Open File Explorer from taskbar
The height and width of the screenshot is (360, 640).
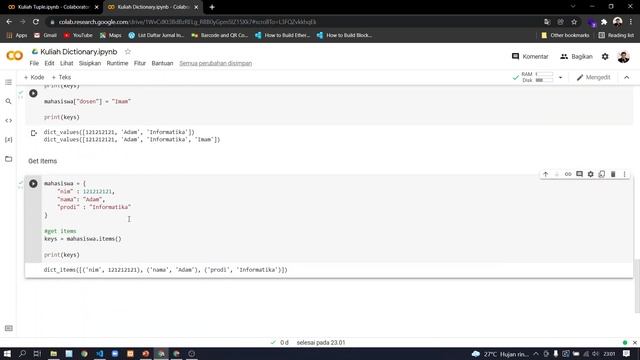53,353
